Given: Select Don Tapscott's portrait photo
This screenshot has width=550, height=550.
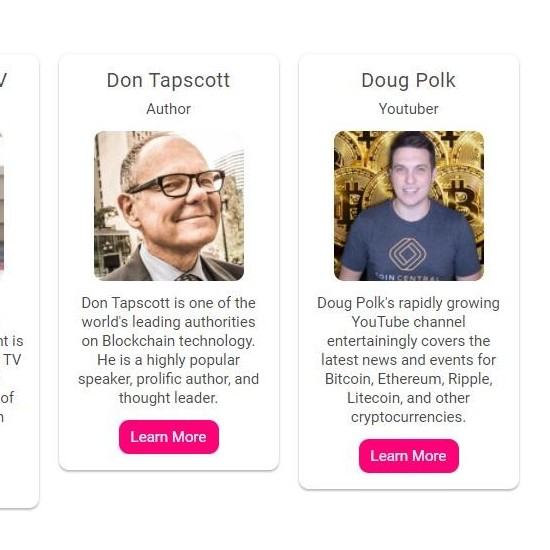Looking at the screenshot, I should click(x=169, y=206).
